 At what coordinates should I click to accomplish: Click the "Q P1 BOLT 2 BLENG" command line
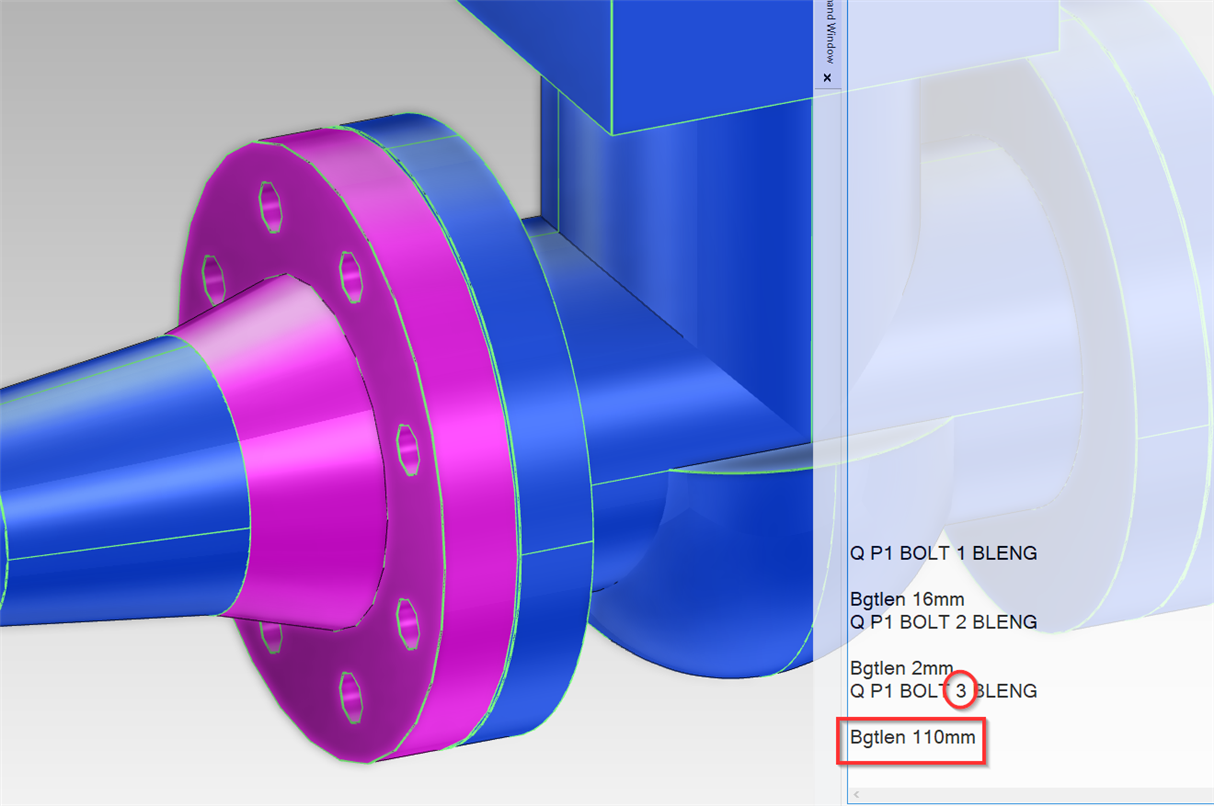pyautogui.click(x=943, y=622)
